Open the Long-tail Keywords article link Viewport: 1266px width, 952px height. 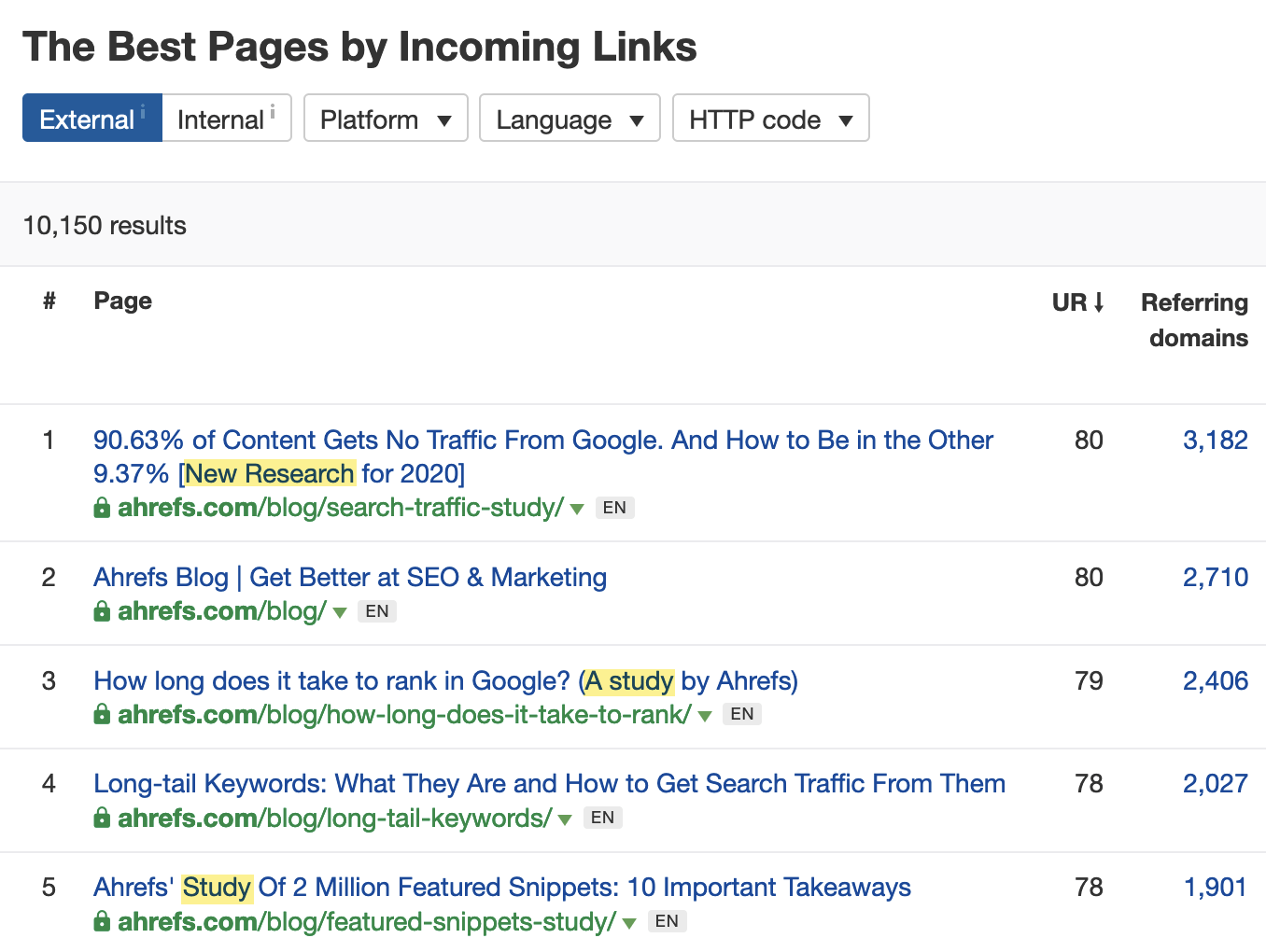[x=549, y=783]
